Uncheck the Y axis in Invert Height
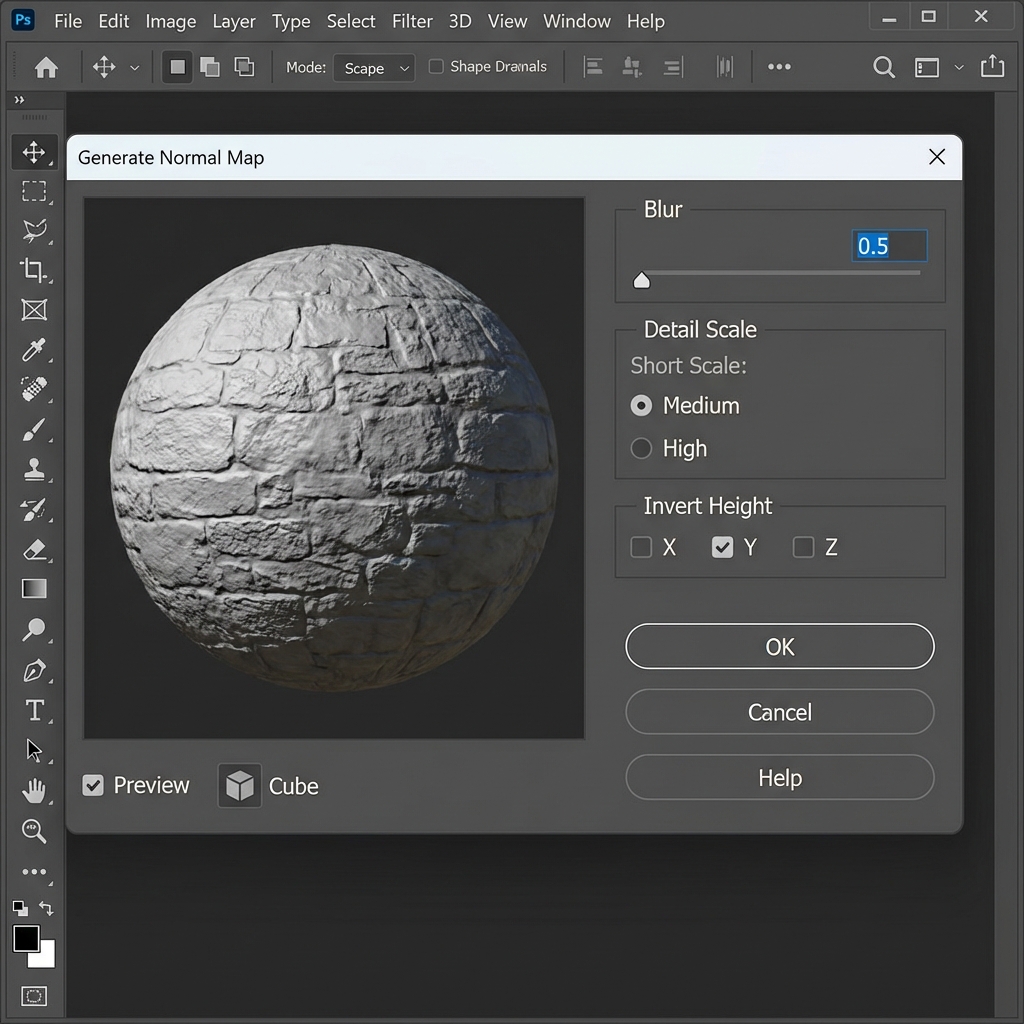 722,547
